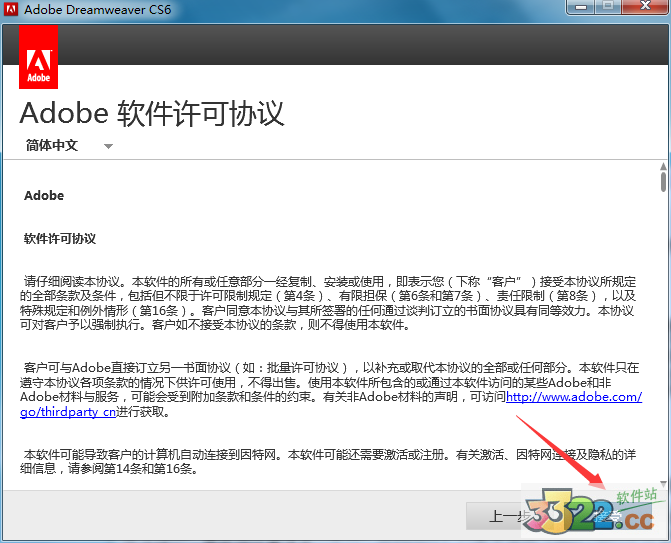Viewport: 671px width, 543px height.
Task: Minimize the Dreamweaver installer window
Action: click(x=581, y=7)
